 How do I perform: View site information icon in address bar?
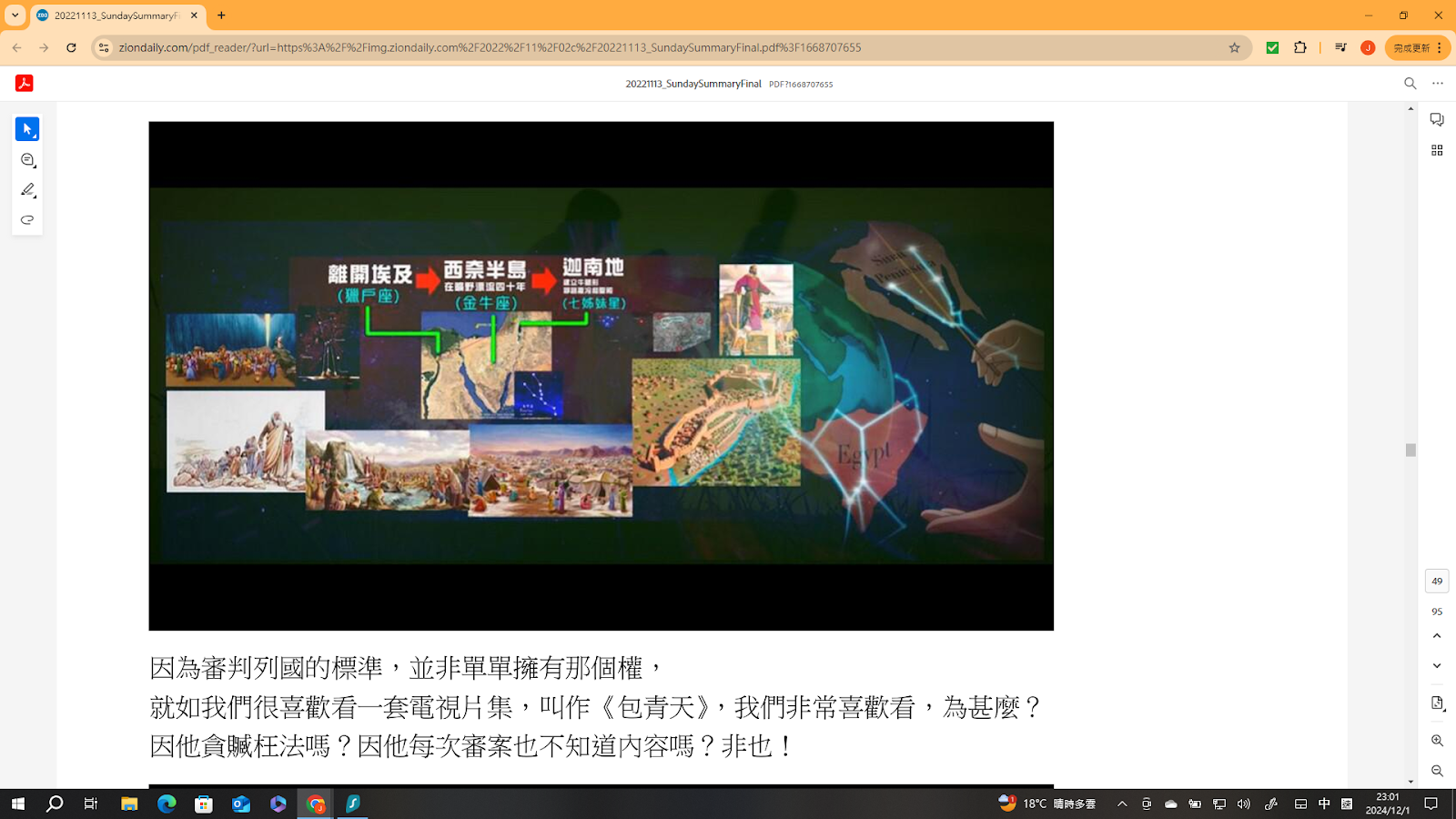(x=104, y=47)
